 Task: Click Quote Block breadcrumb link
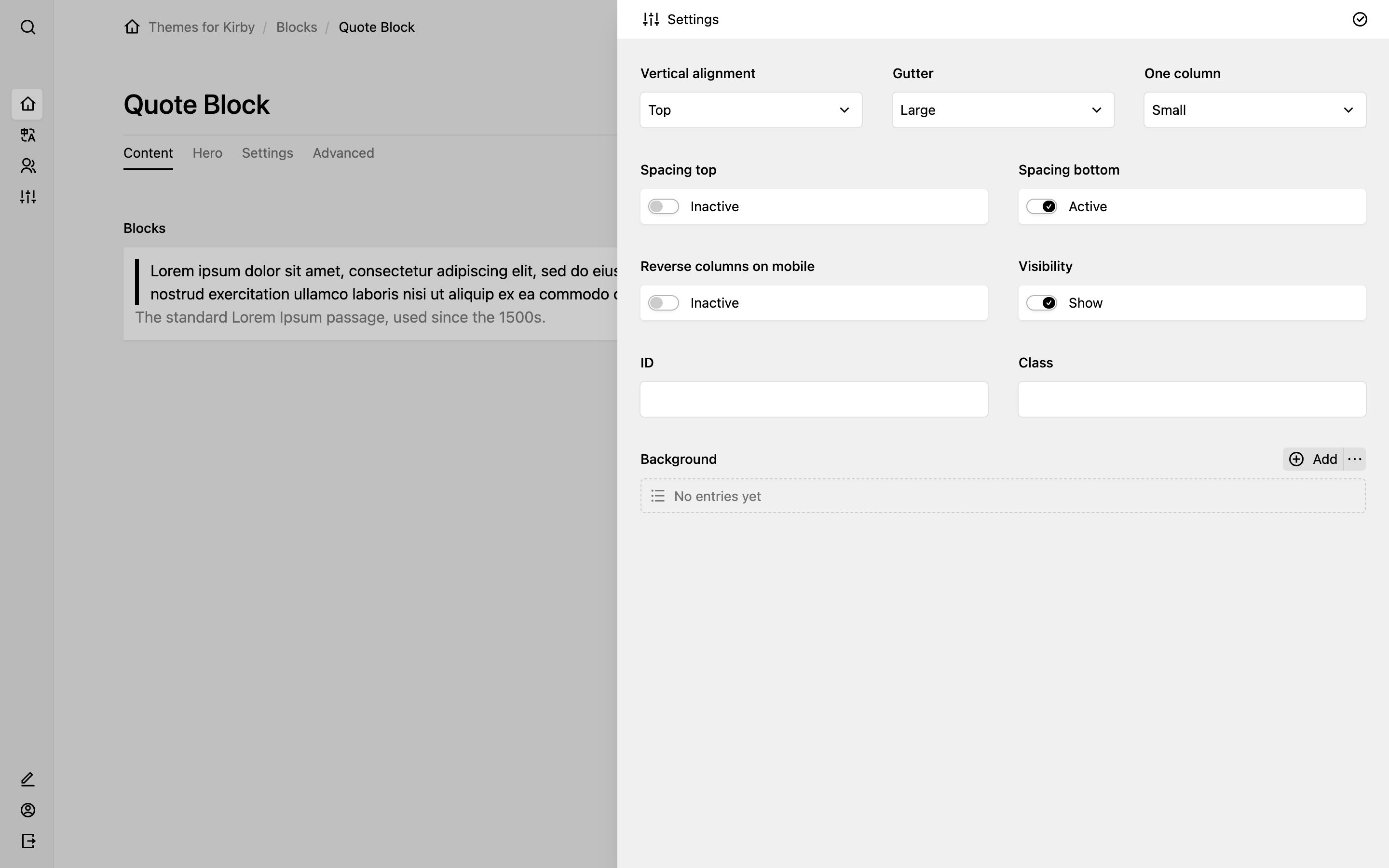point(377,27)
